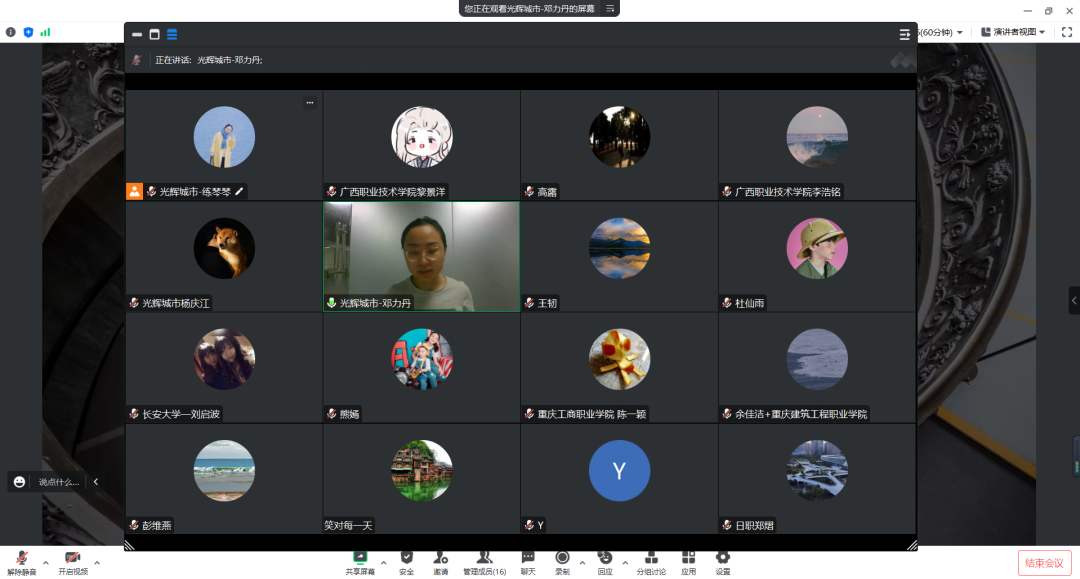The height and width of the screenshot is (579, 1080).
Task: Open video options arrow beside 开启视频
Action: (x=97, y=562)
